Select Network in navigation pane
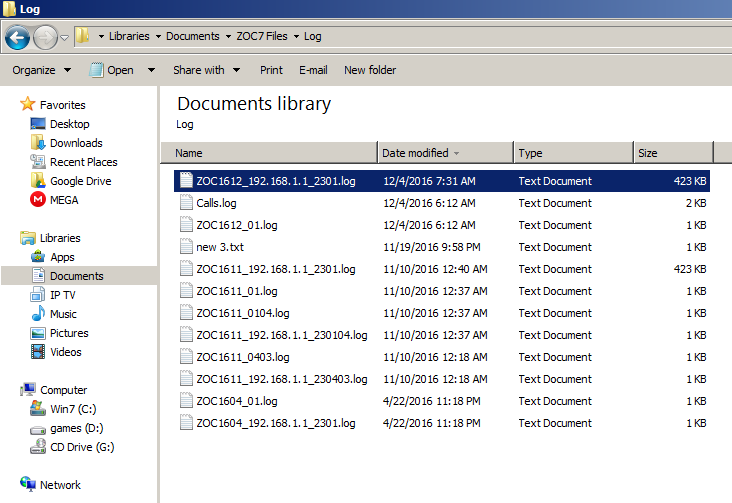This screenshot has height=503, width=732. click(x=50, y=485)
